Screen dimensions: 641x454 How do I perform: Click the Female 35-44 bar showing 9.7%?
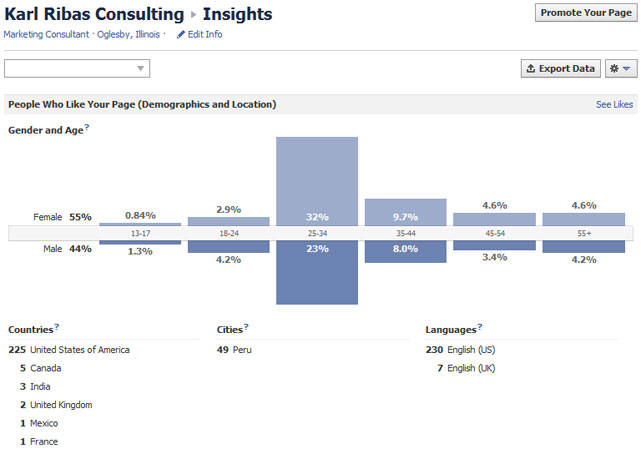coord(405,212)
